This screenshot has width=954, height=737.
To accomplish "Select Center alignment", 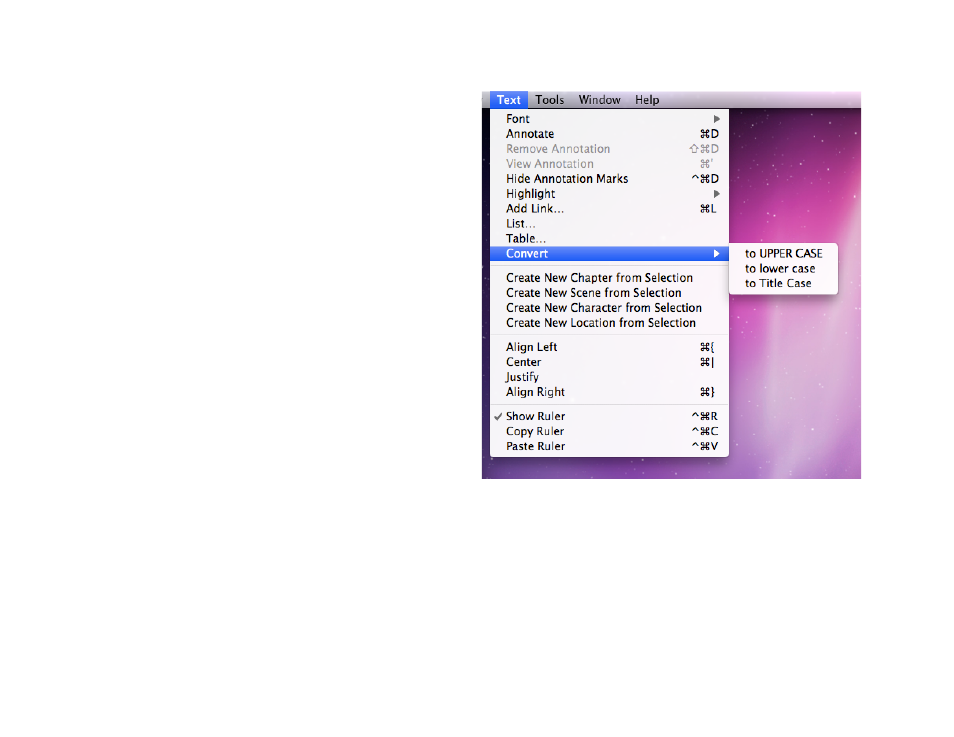I will pos(609,362).
